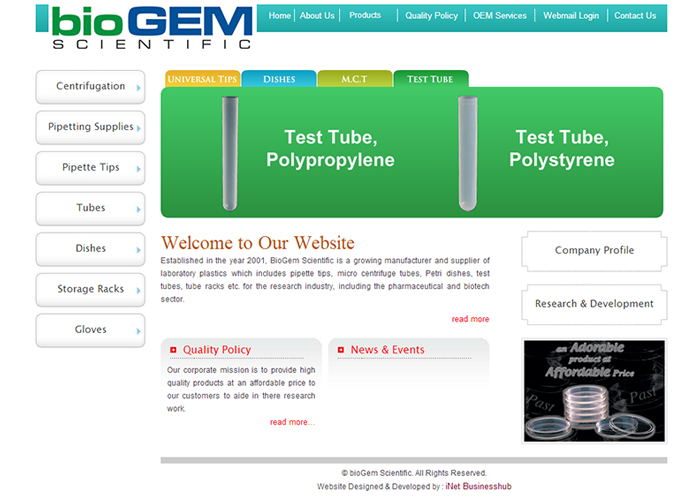
Task: Expand the Storage Racks arrow
Action: (138, 290)
